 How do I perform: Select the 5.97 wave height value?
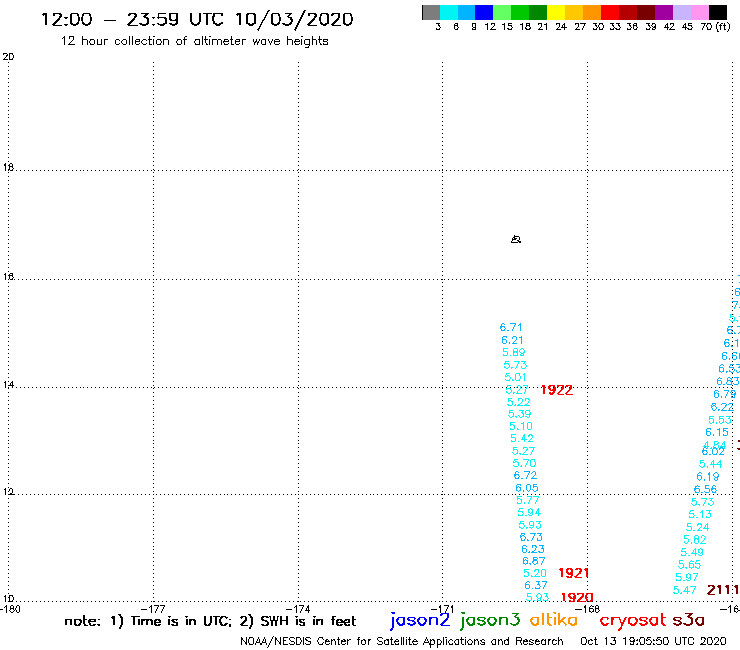point(687,577)
